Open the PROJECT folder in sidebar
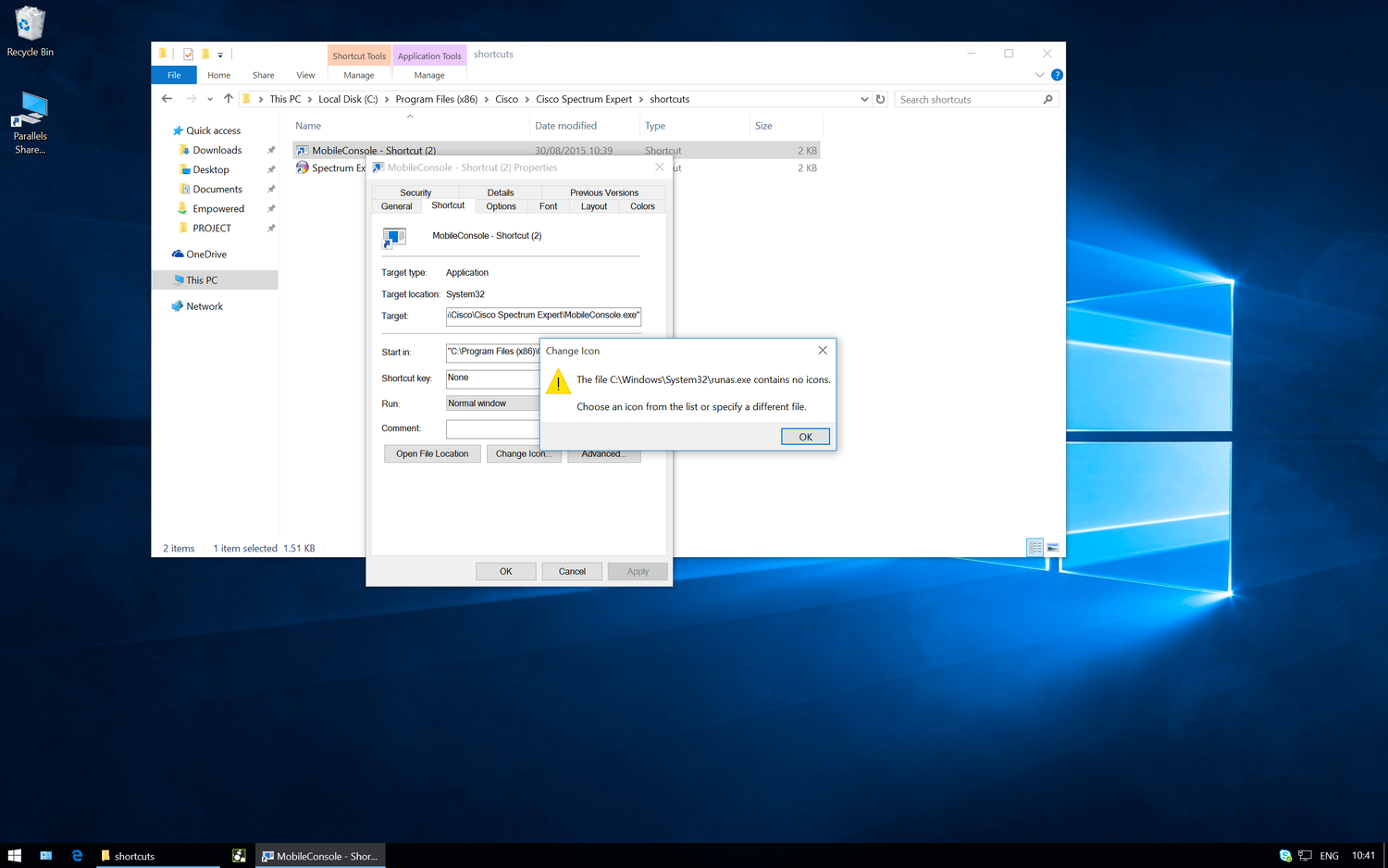This screenshot has width=1388, height=868. tap(212, 228)
